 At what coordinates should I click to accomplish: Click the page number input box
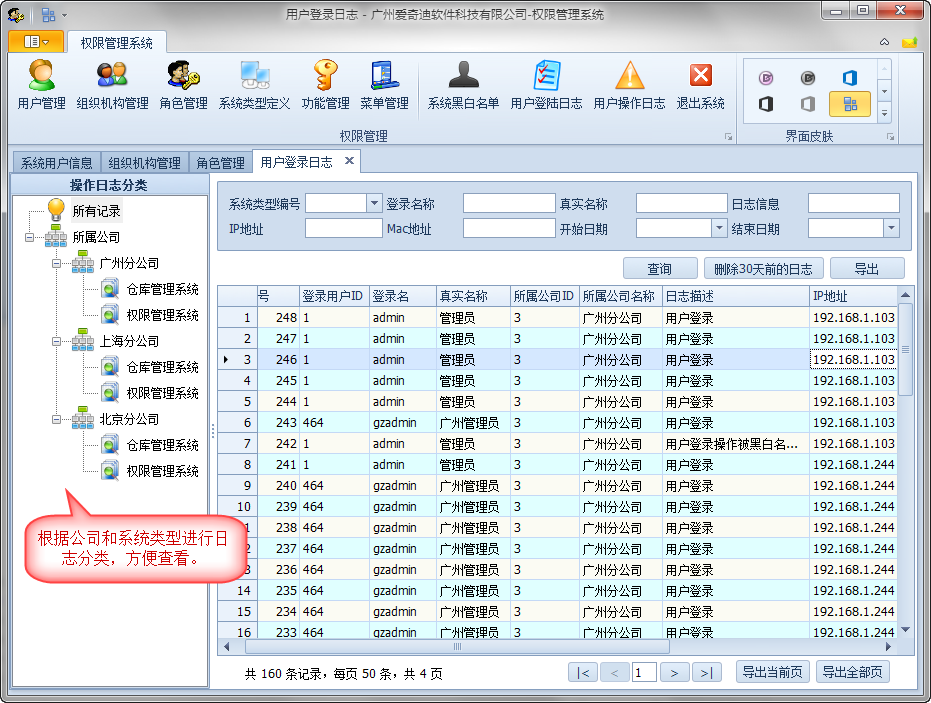pos(644,673)
